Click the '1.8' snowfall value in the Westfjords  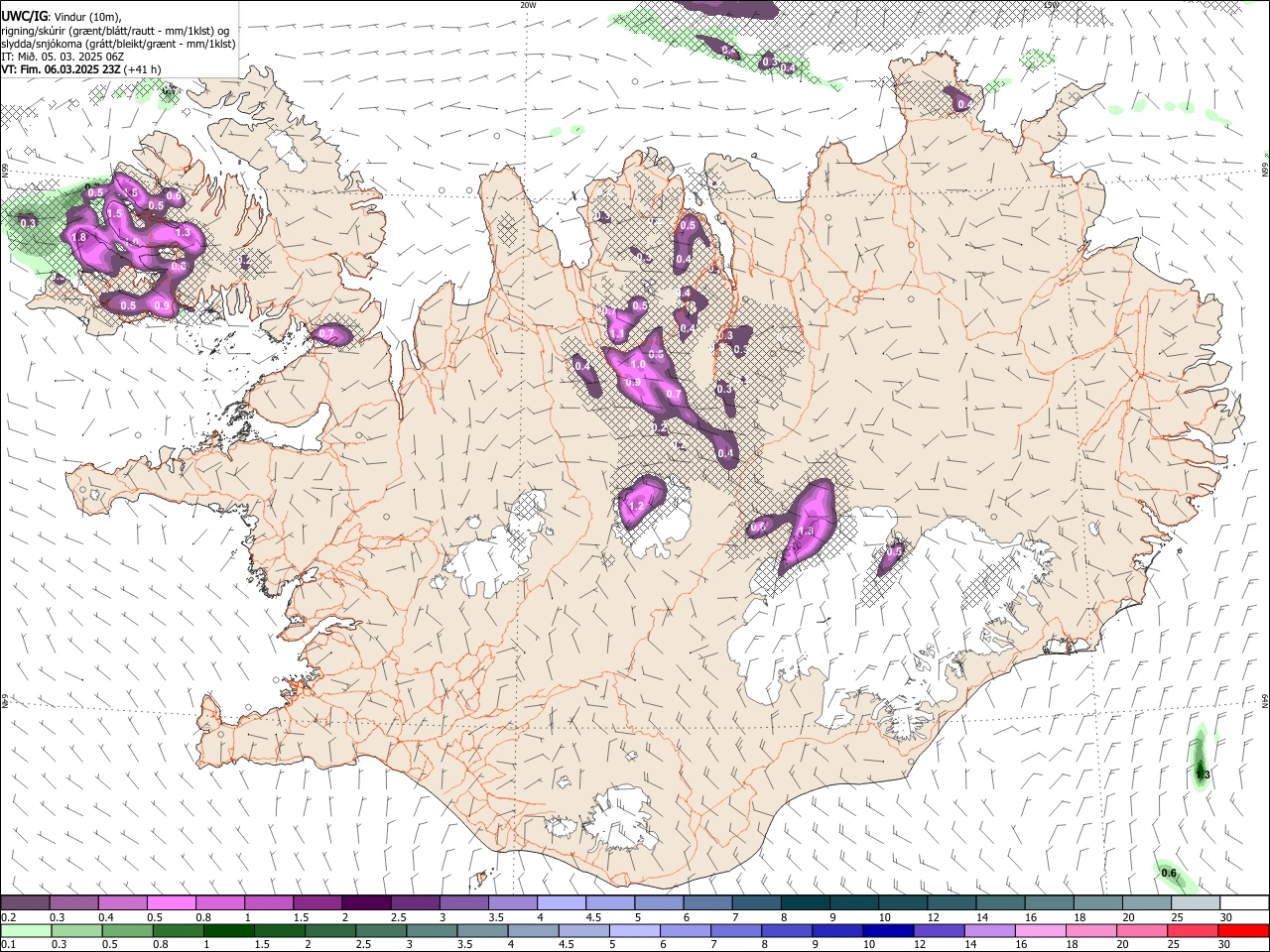(80, 238)
